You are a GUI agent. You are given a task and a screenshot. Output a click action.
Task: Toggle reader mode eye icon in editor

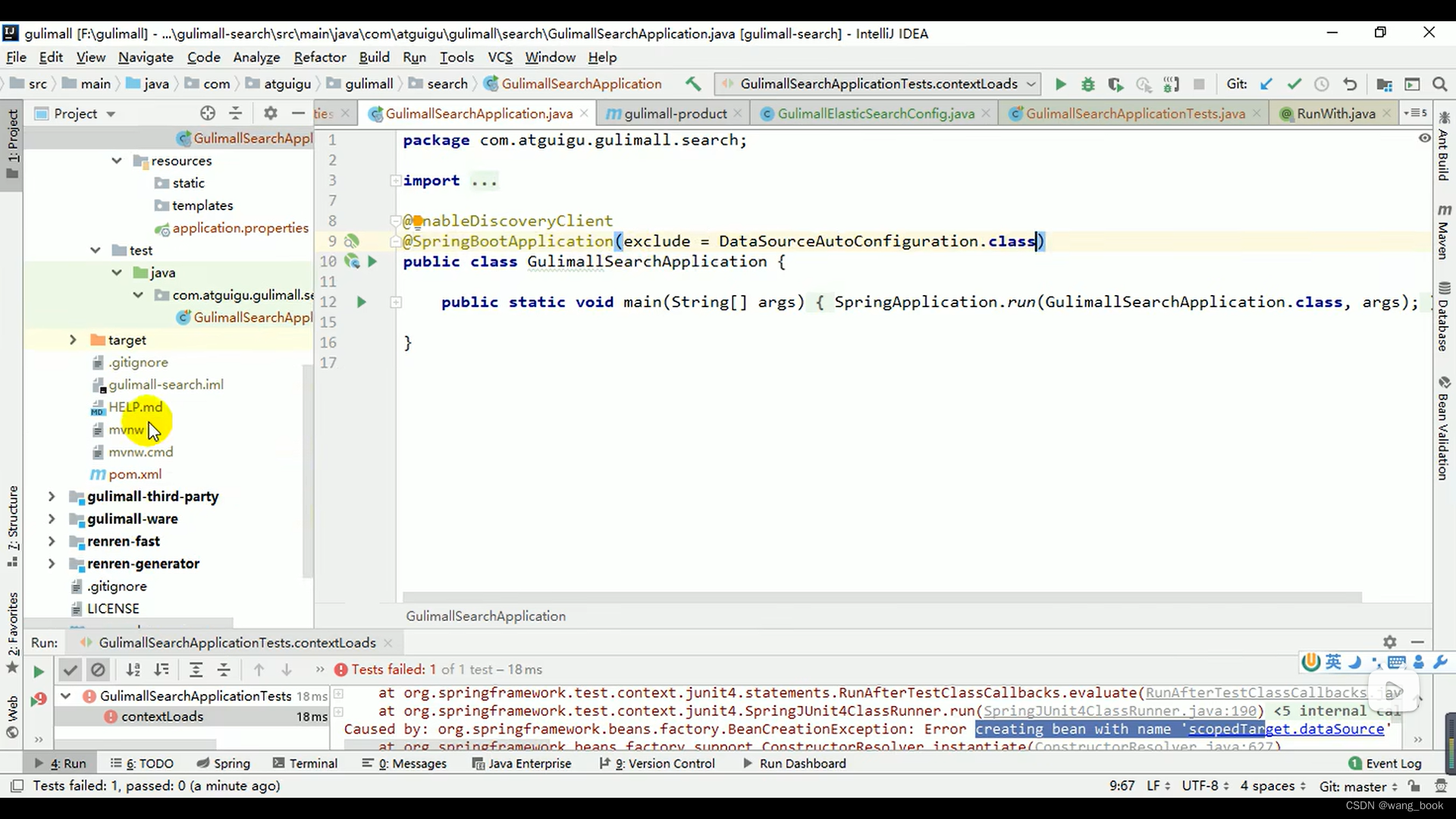pyautogui.click(x=1424, y=138)
